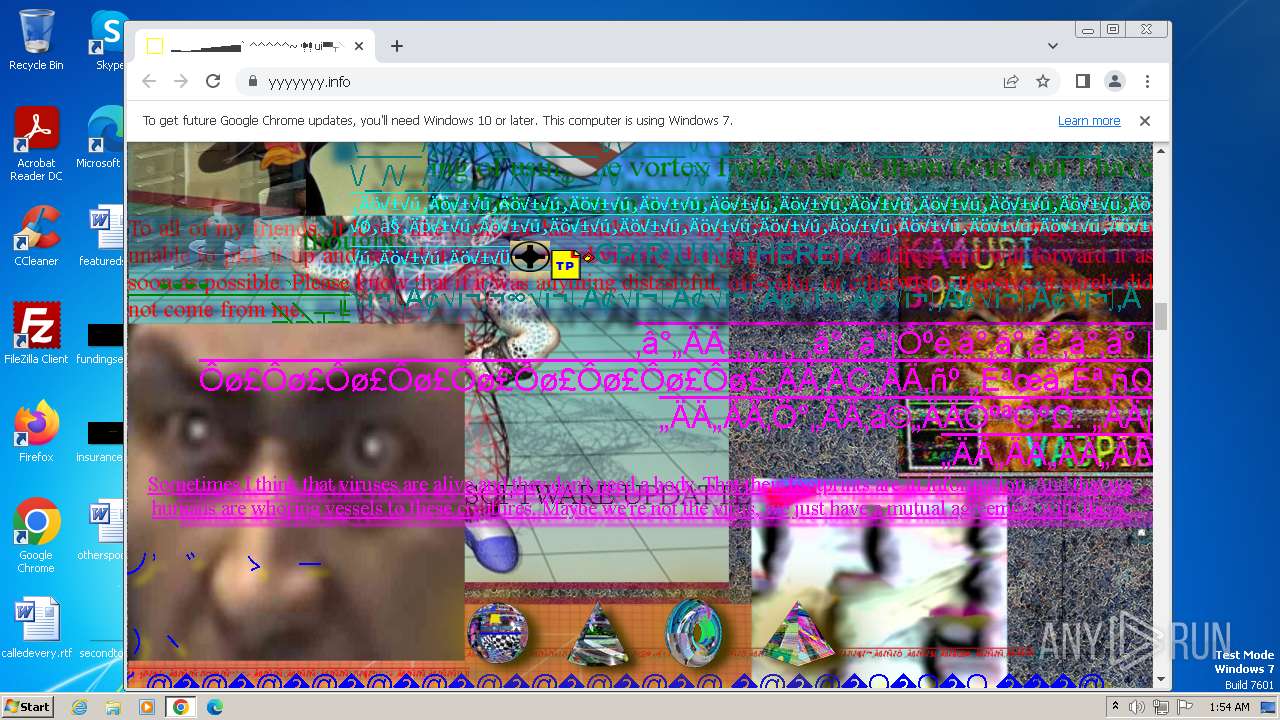Open Windows Media Player from taskbar
This screenshot has width=1280, height=720.
click(x=147, y=707)
